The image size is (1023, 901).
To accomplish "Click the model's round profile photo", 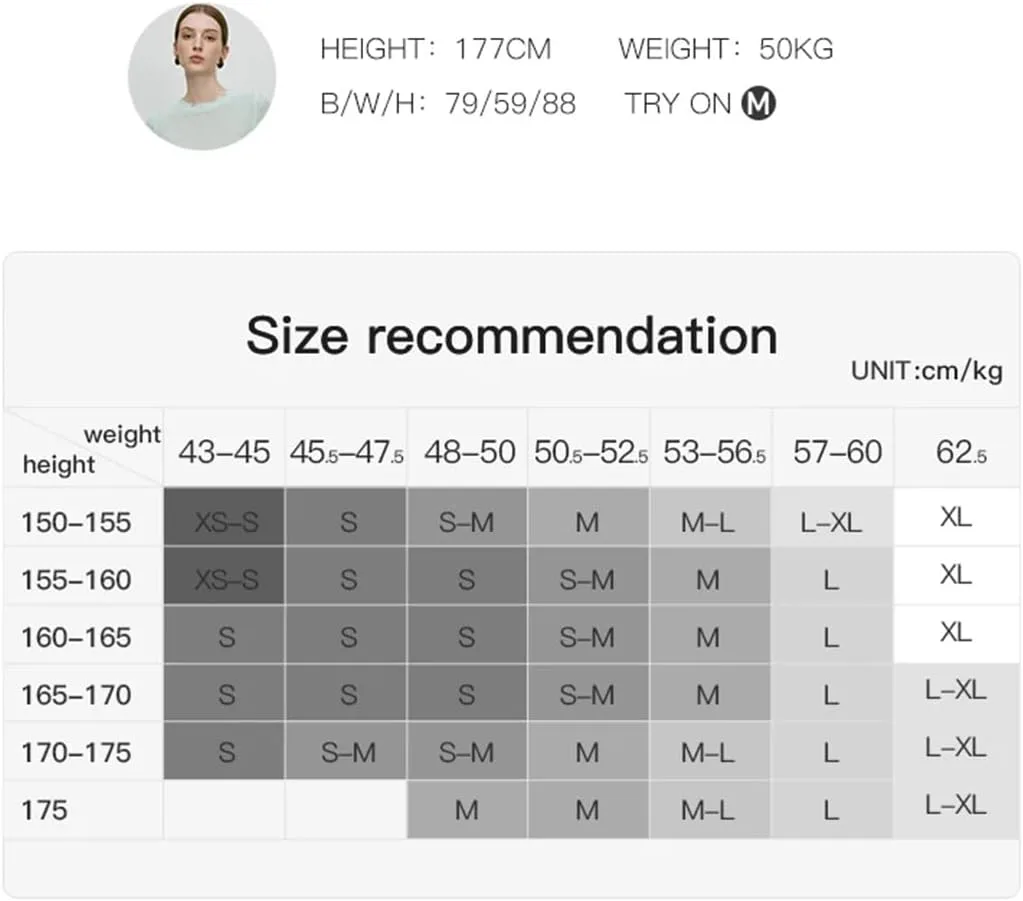I will point(202,75).
